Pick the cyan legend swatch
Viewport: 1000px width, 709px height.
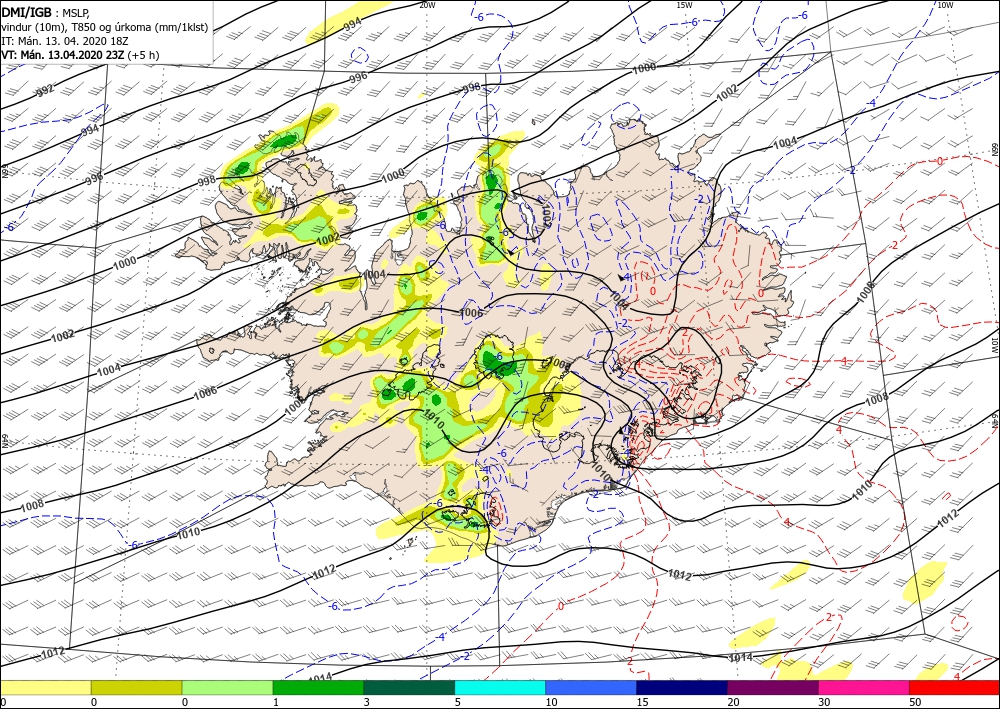coord(500,687)
